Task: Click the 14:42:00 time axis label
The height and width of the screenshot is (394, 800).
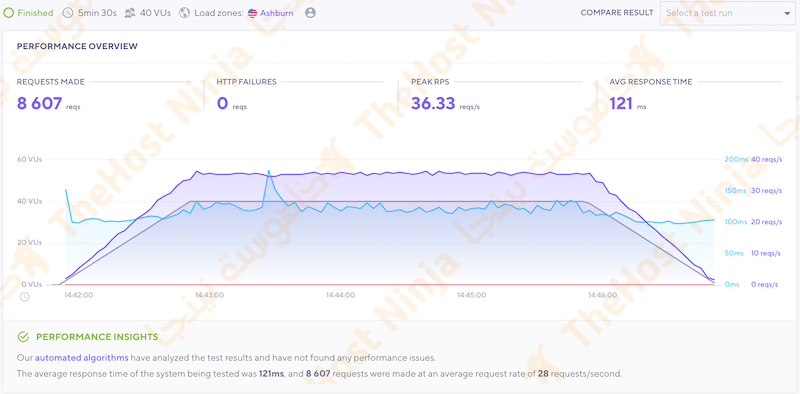Action: coord(79,295)
